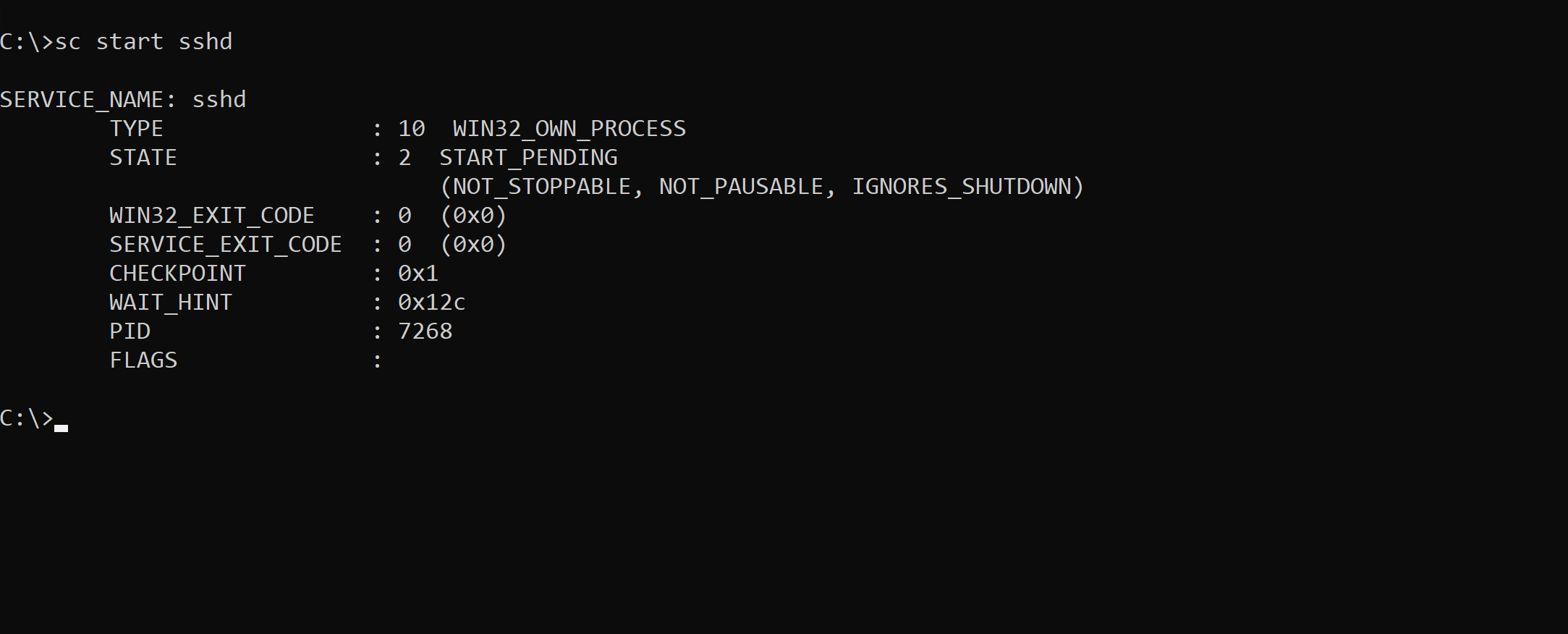The width and height of the screenshot is (1568, 634).
Task: Click the CHECKPOINT label
Action: tap(177, 274)
